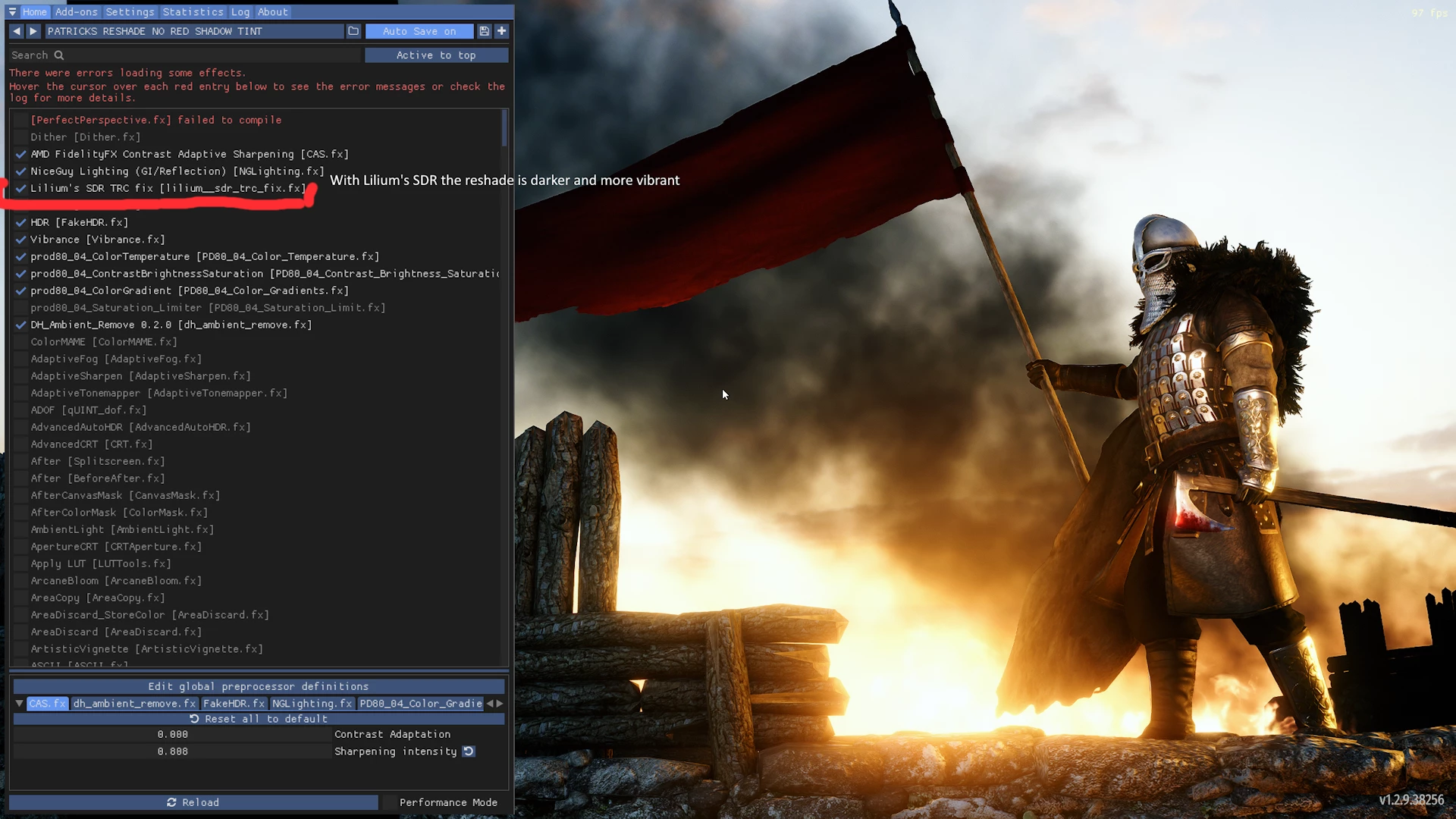Uncheck Lilium's SDR TRC fix
Screen dimensions: 1456x819
pyautogui.click(x=21, y=188)
